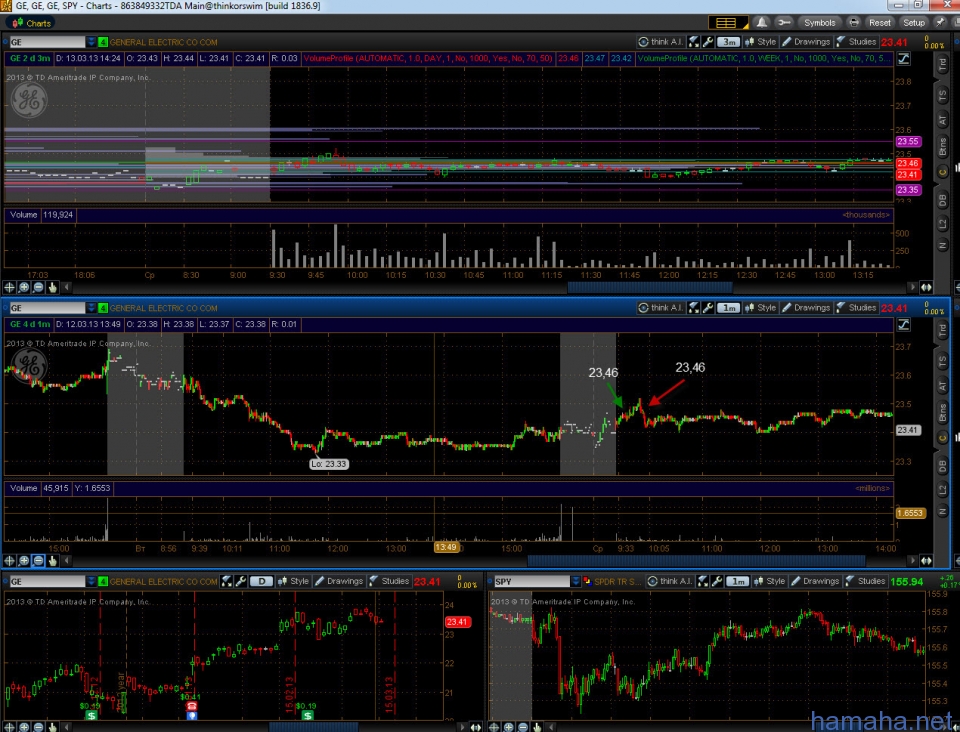Open Style menu of top 3m chart
This screenshot has height=732, width=960.
(x=760, y=42)
